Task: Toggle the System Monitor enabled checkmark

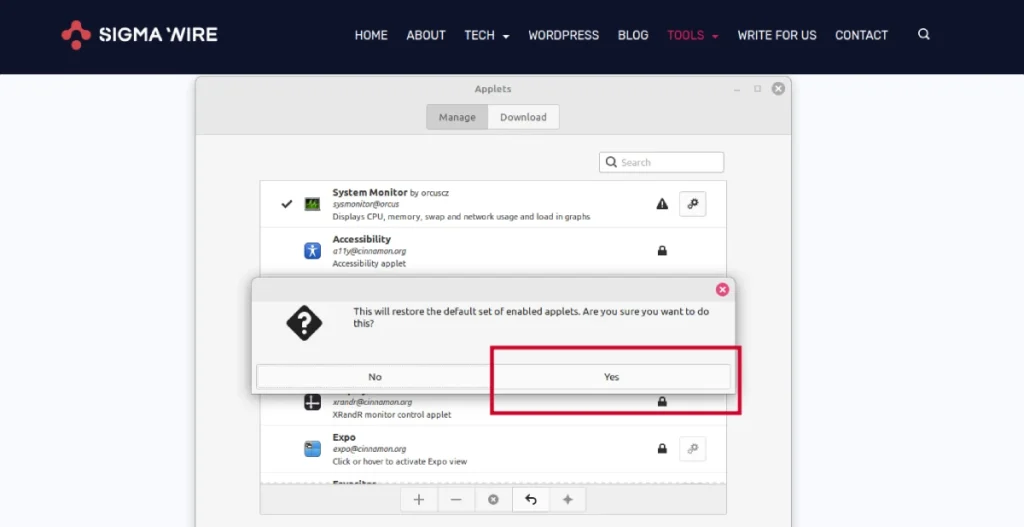Action: pos(287,204)
